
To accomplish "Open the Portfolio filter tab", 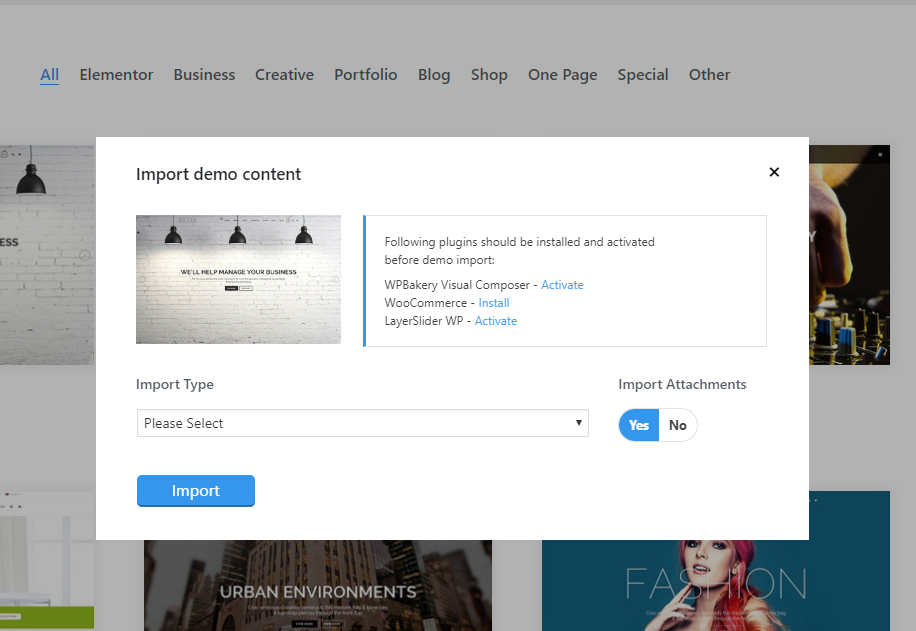I will 365,75.
